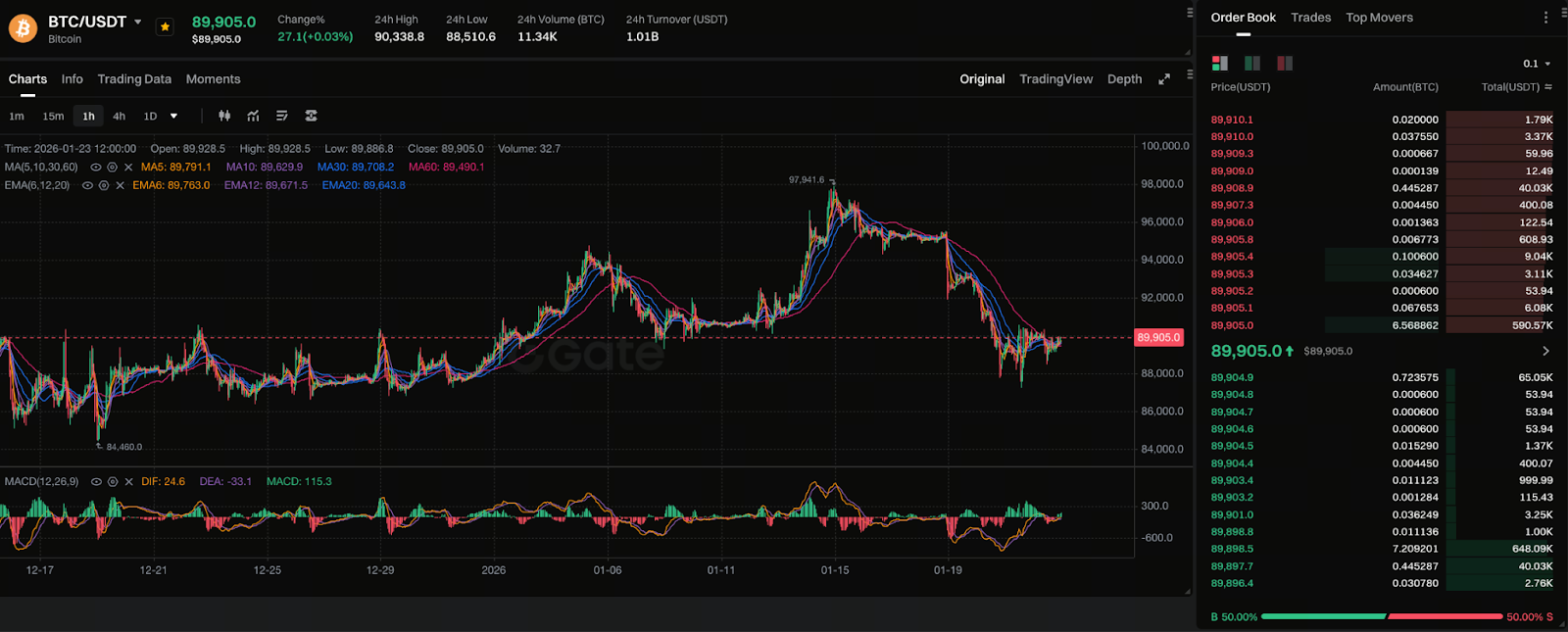1568x632 pixels.
Task: Open the order book three-dot options menu
Action: pyautogui.click(x=1546, y=18)
